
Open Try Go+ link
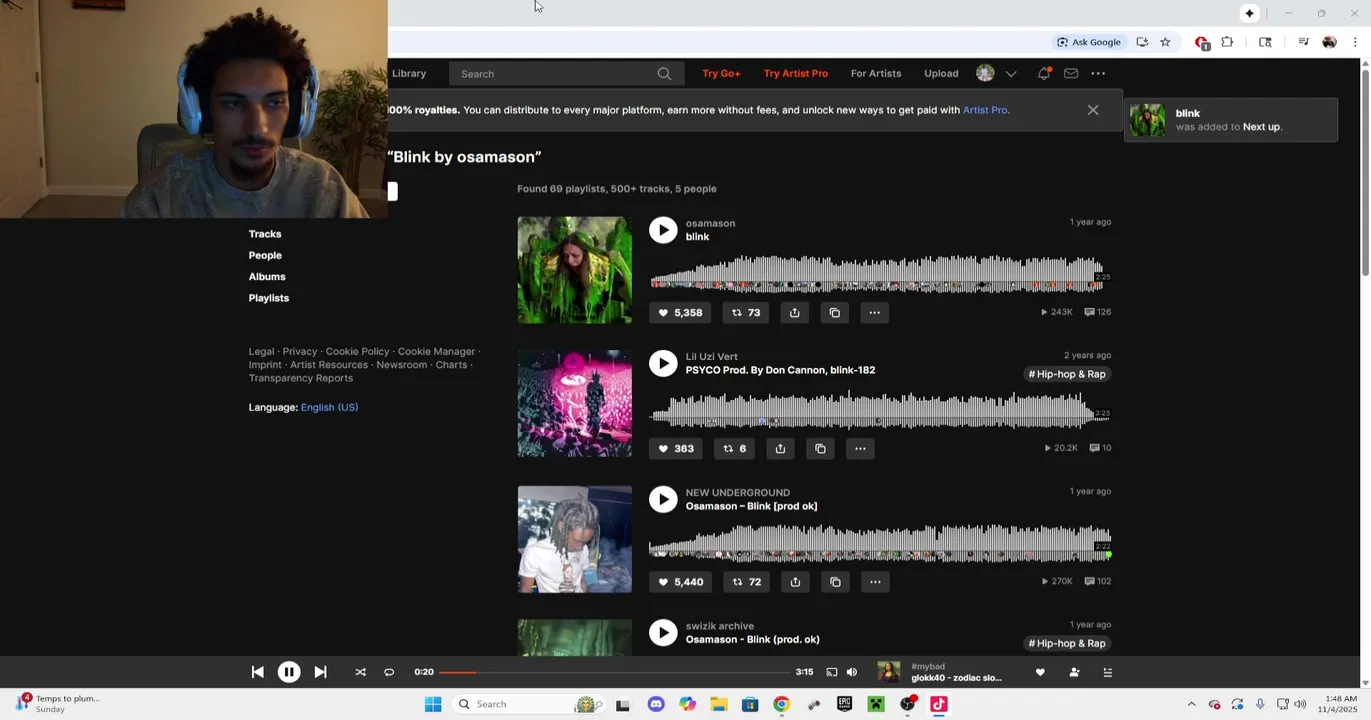click(721, 73)
